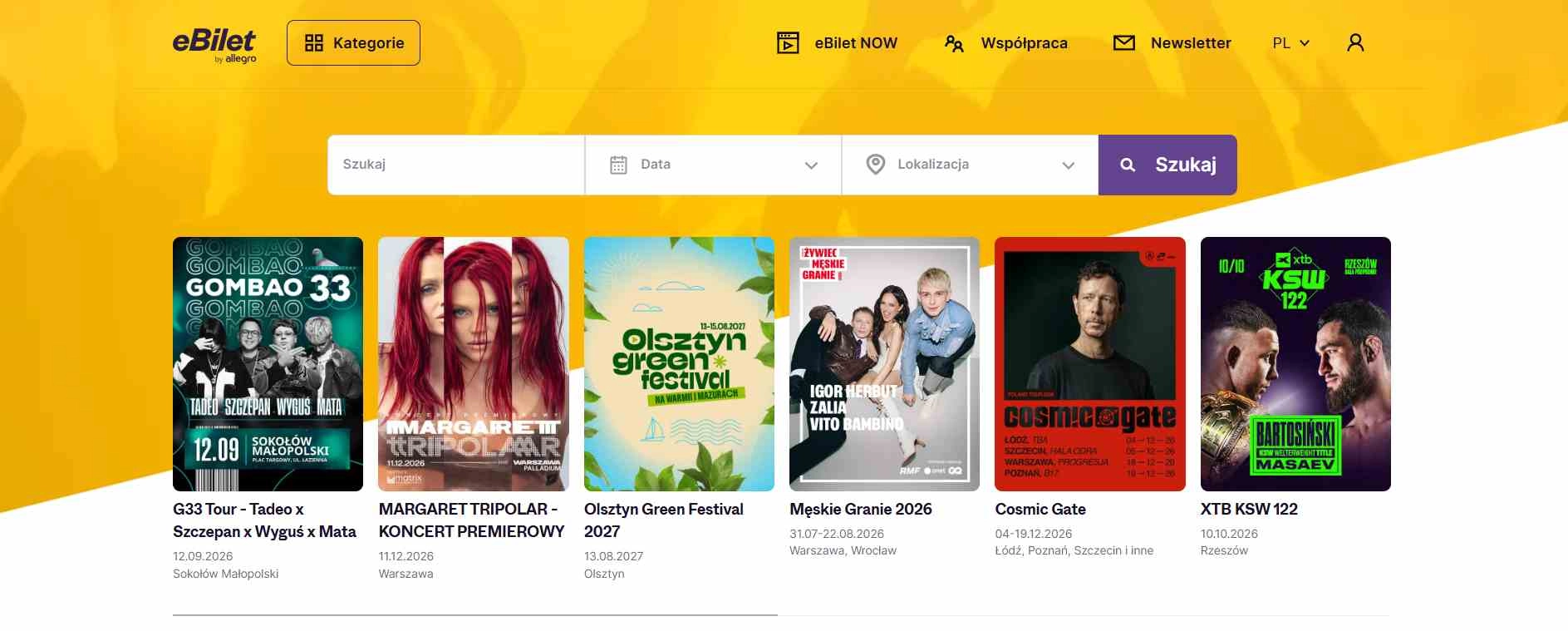
Task: Click the date 12.09.2026 text
Action: (x=203, y=556)
